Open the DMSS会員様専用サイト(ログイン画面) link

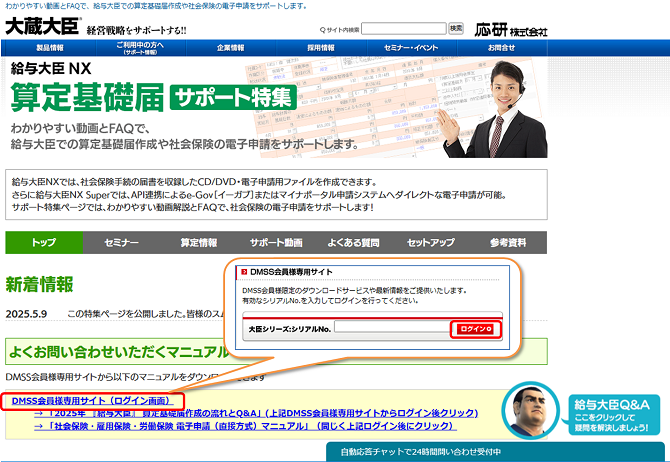[x=92, y=401]
